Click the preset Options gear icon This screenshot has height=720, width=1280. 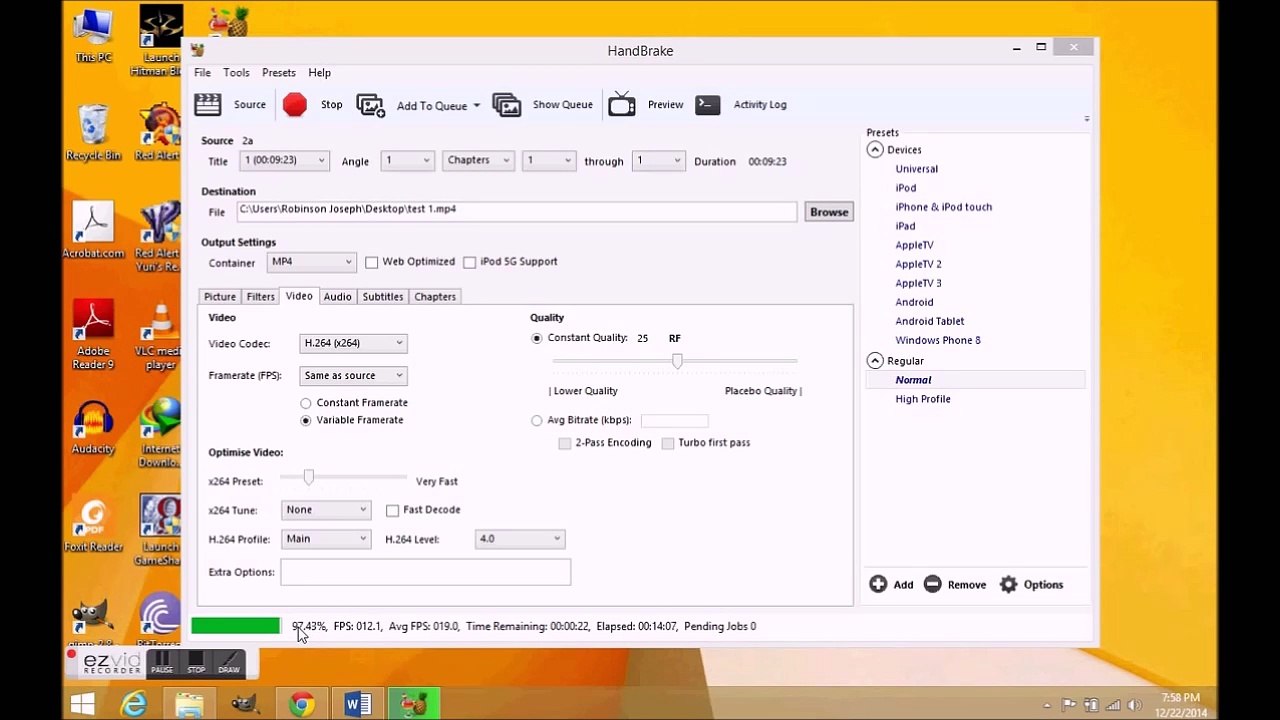(1008, 584)
